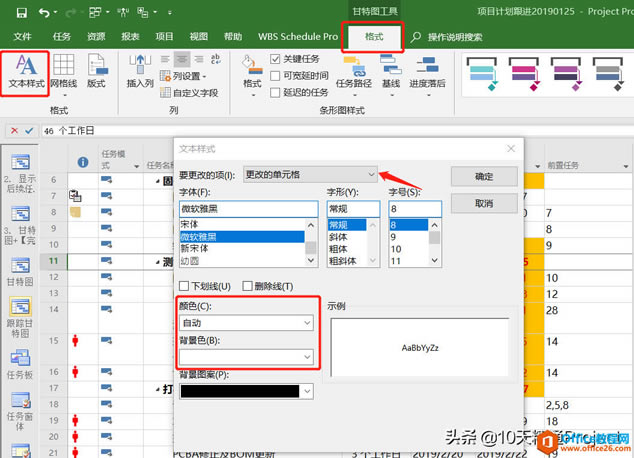Viewport: 634px width, 458px height.
Task: Open the 网格线 gridlines tool
Action: coord(63,70)
